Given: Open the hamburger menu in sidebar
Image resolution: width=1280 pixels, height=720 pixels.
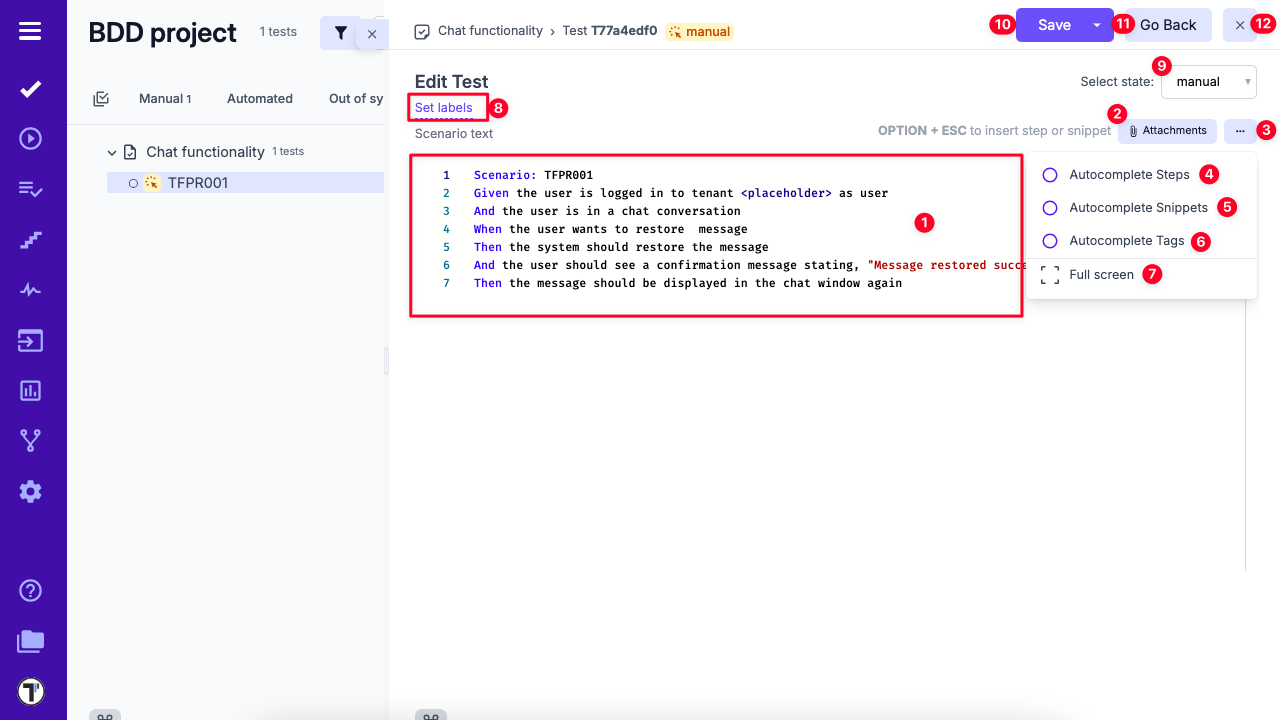Looking at the screenshot, I should pyautogui.click(x=30, y=31).
